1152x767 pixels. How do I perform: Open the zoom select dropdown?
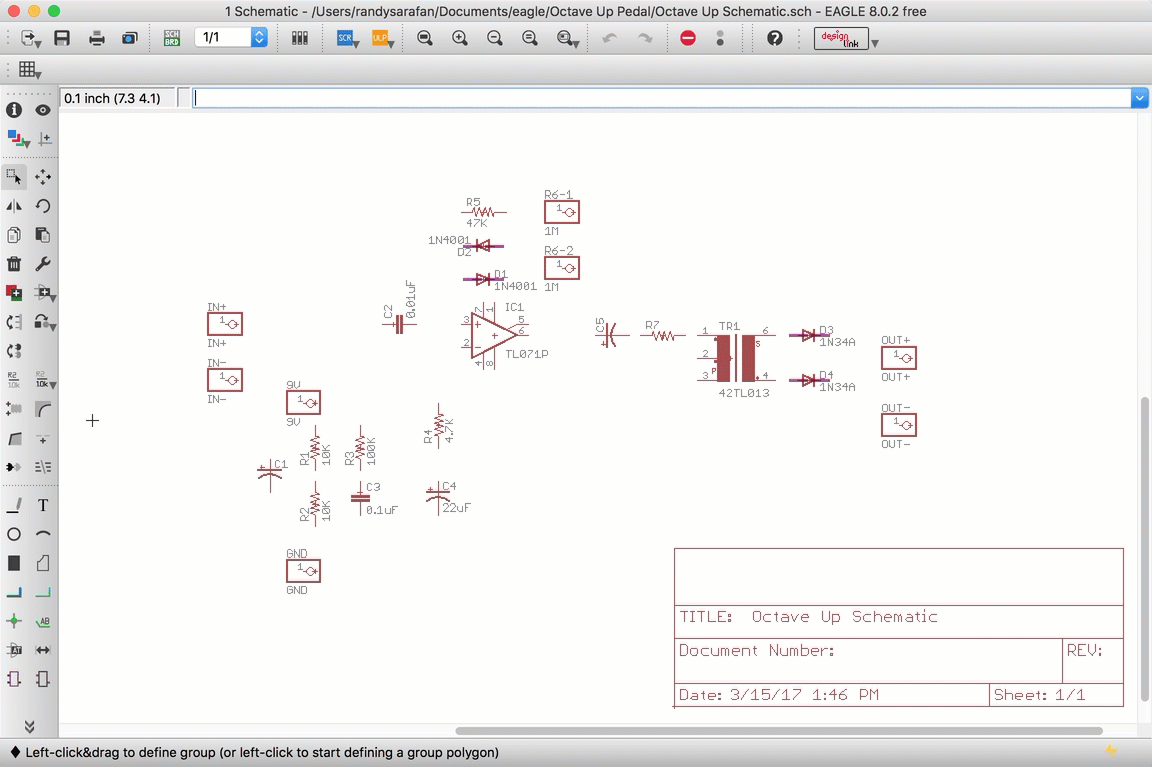(x=566, y=39)
